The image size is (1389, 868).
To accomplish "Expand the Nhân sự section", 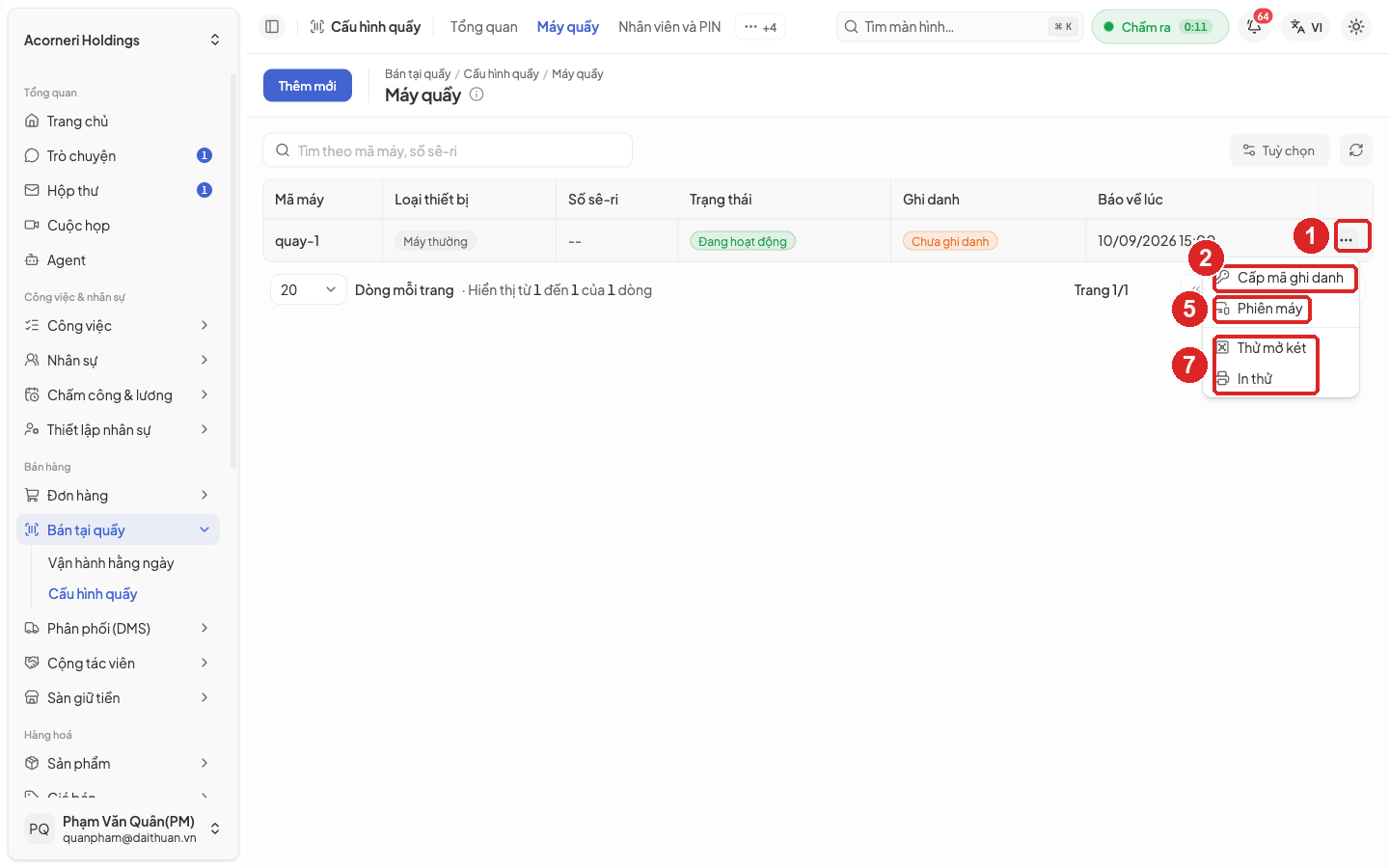I will (x=119, y=361).
